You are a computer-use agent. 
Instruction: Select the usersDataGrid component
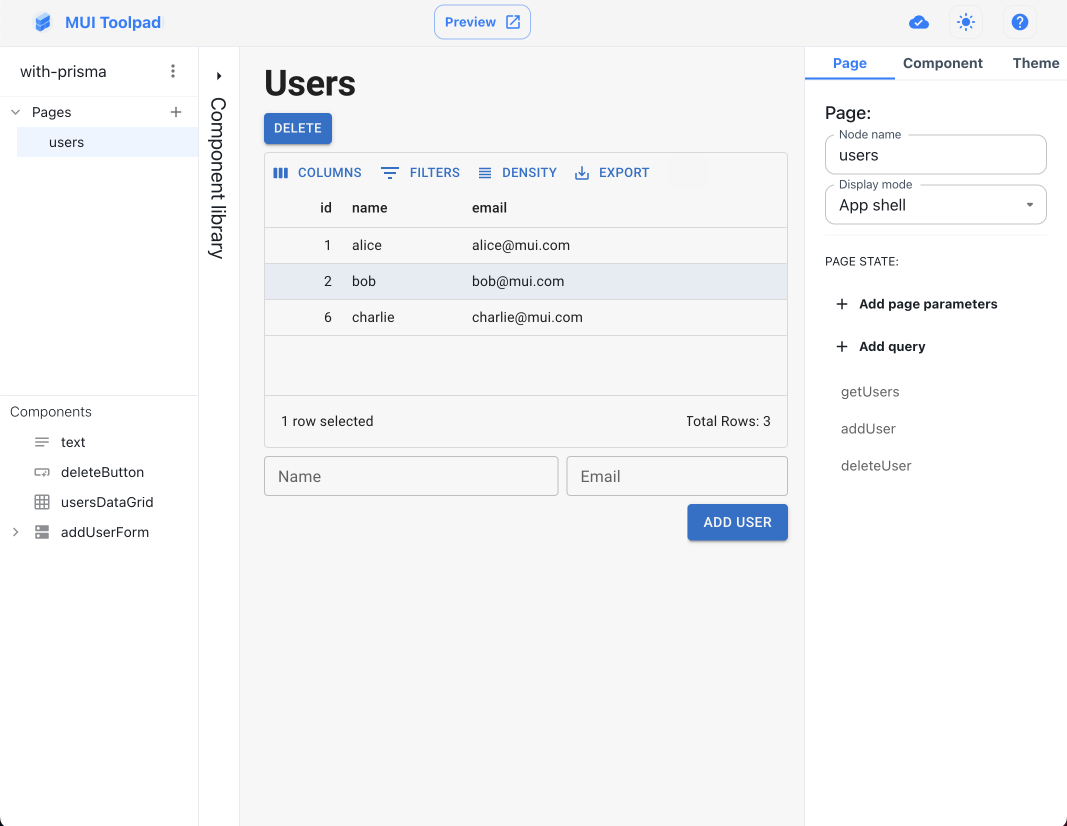tap(106, 502)
